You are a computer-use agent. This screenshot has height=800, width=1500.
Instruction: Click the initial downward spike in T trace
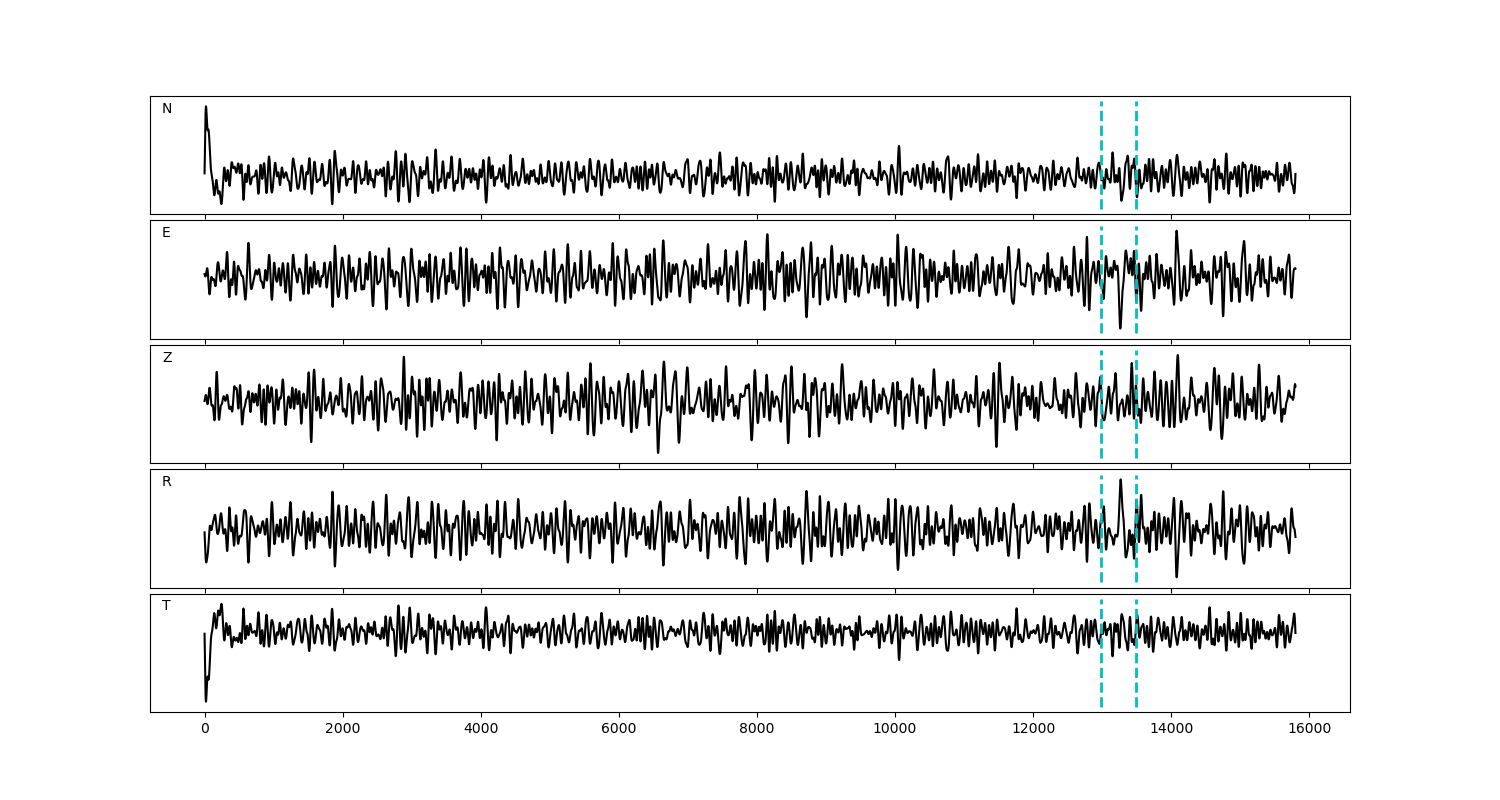click(206, 699)
